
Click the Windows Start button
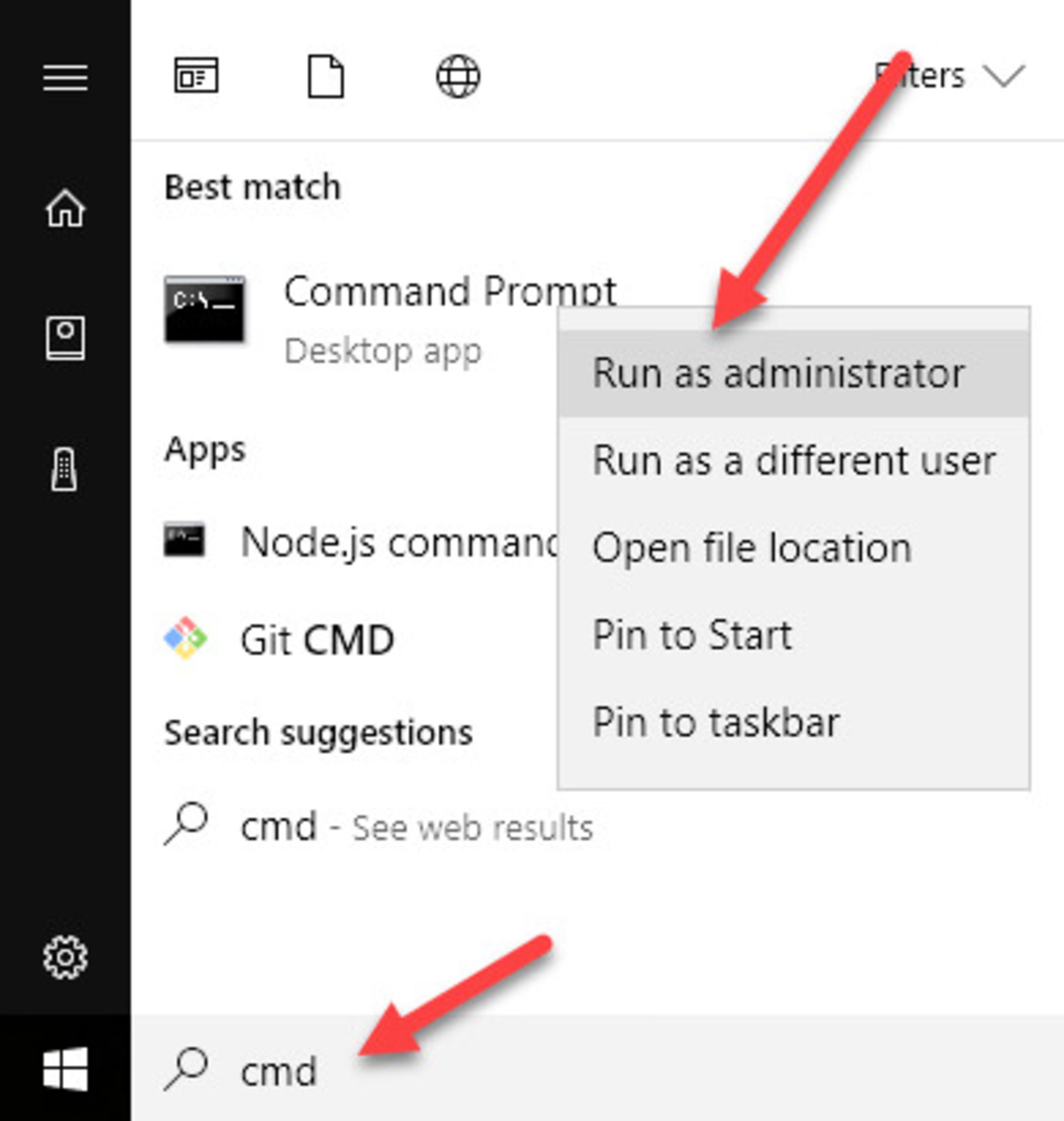pyautogui.click(x=65, y=1069)
